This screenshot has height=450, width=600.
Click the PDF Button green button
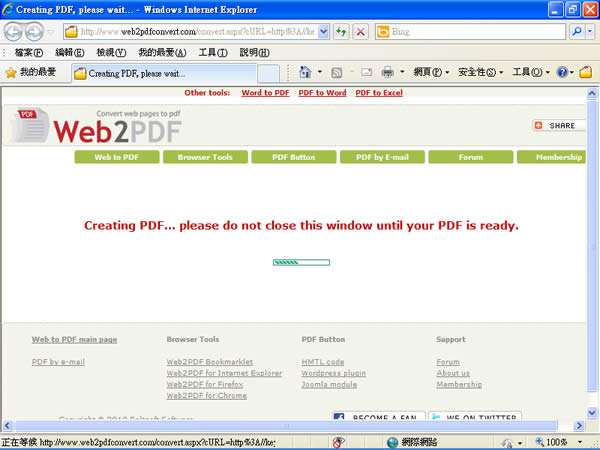coord(293,157)
